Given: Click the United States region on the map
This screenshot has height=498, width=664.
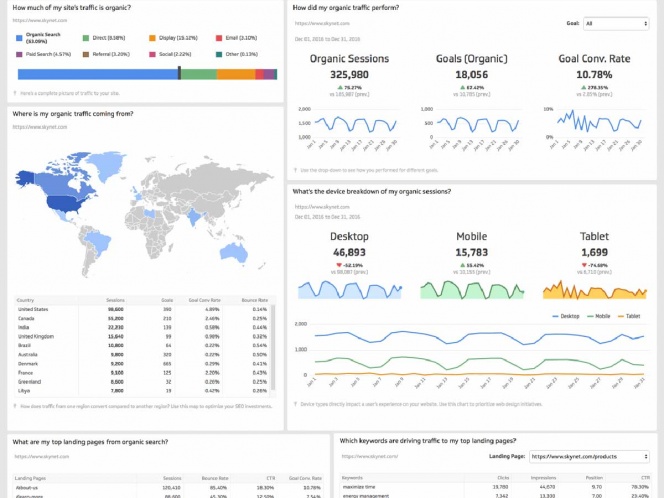Looking at the screenshot, I should pyautogui.click(x=68, y=204).
